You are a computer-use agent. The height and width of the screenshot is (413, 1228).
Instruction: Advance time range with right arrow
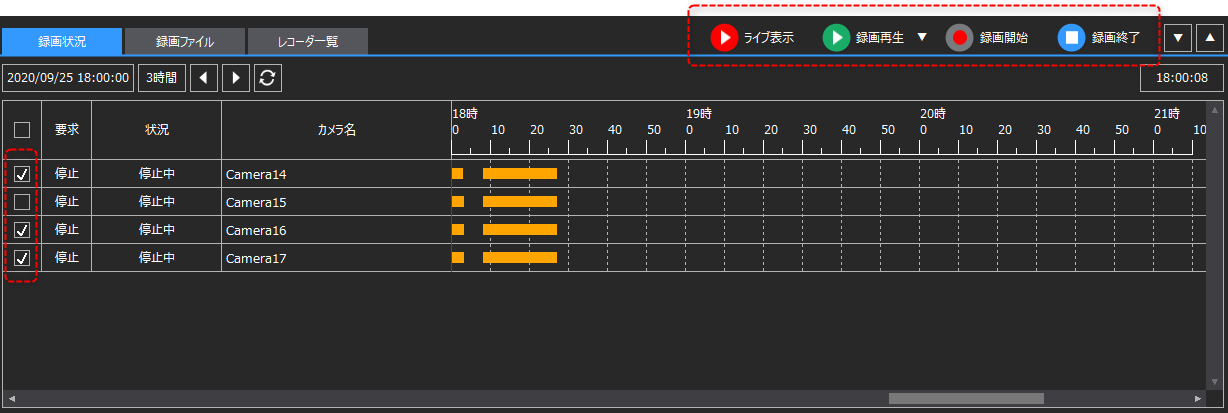tap(236, 78)
